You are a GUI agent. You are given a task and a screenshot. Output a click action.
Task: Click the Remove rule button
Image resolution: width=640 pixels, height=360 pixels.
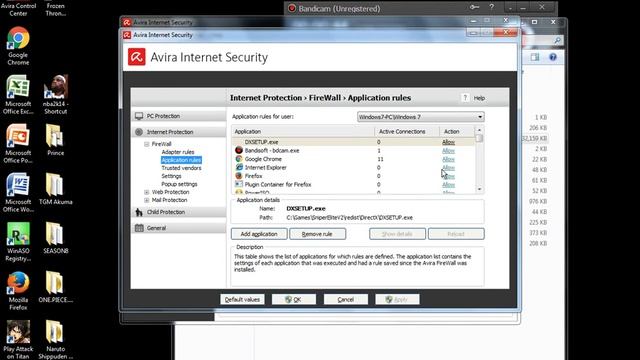pyautogui.click(x=317, y=234)
